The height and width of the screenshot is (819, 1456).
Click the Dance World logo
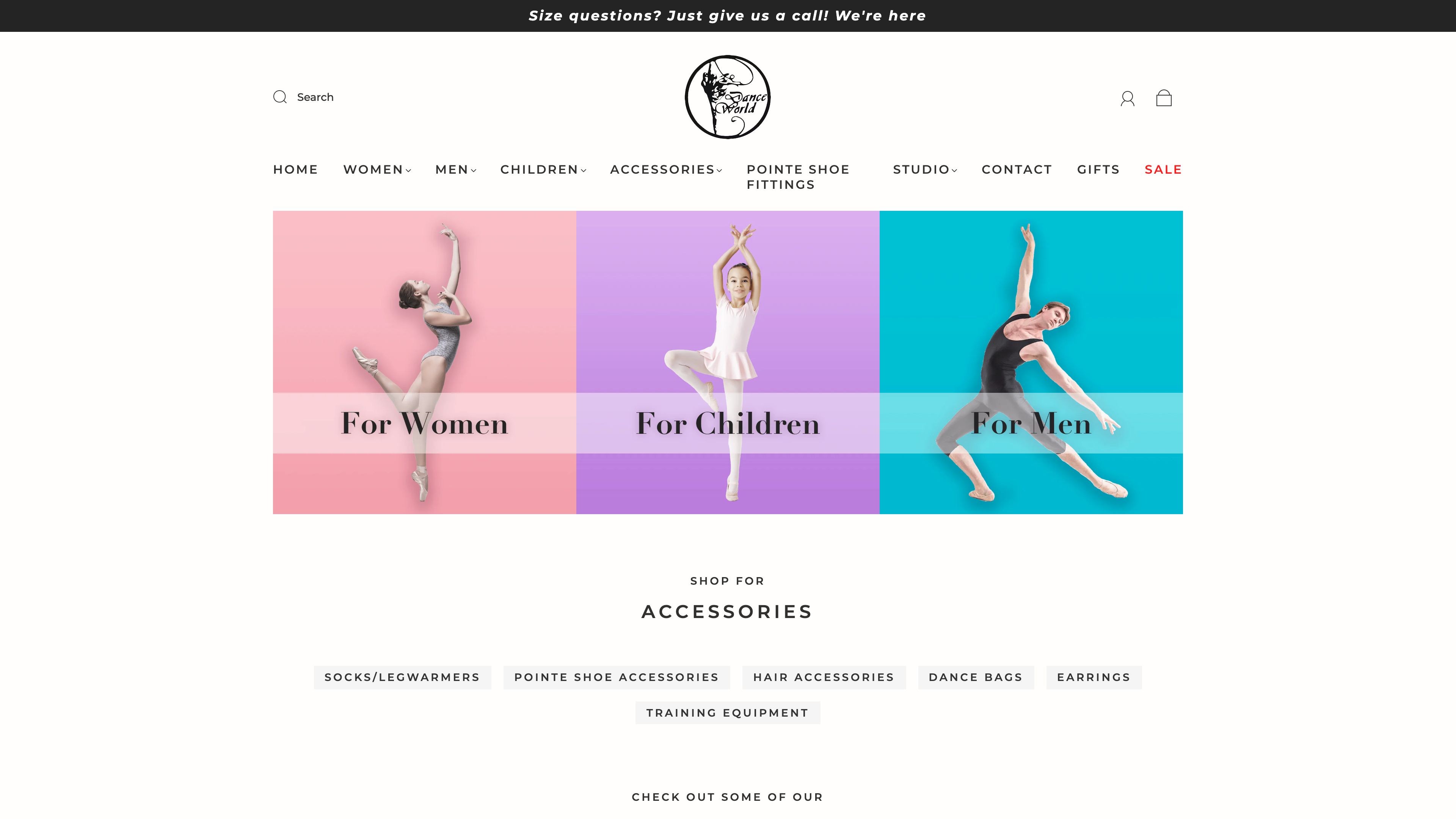tap(728, 97)
